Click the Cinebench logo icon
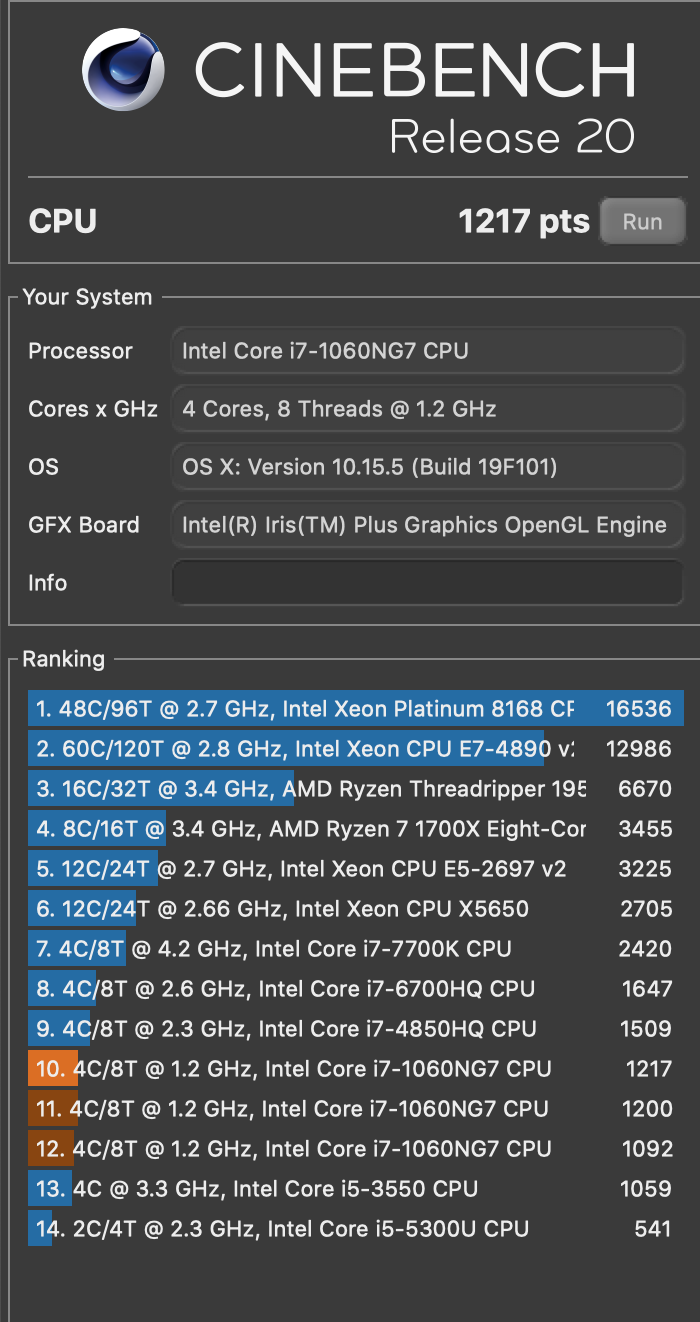The width and height of the screenshot is (700, 1322). 124,70
